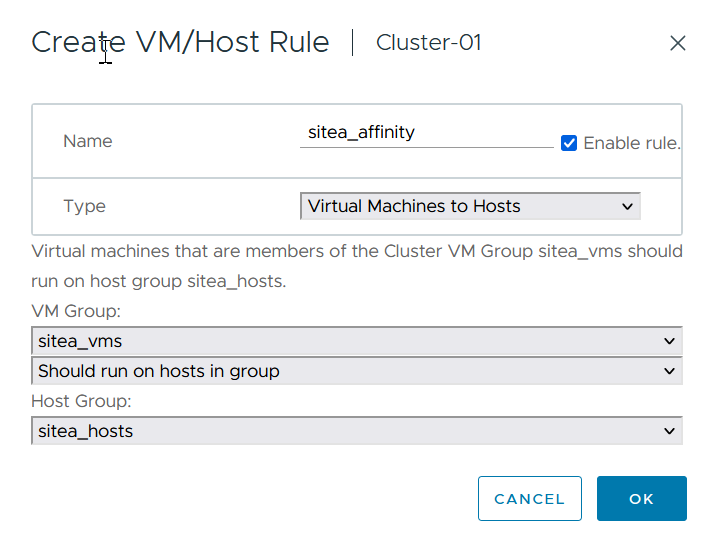Click the Type field label

(84, 207)
